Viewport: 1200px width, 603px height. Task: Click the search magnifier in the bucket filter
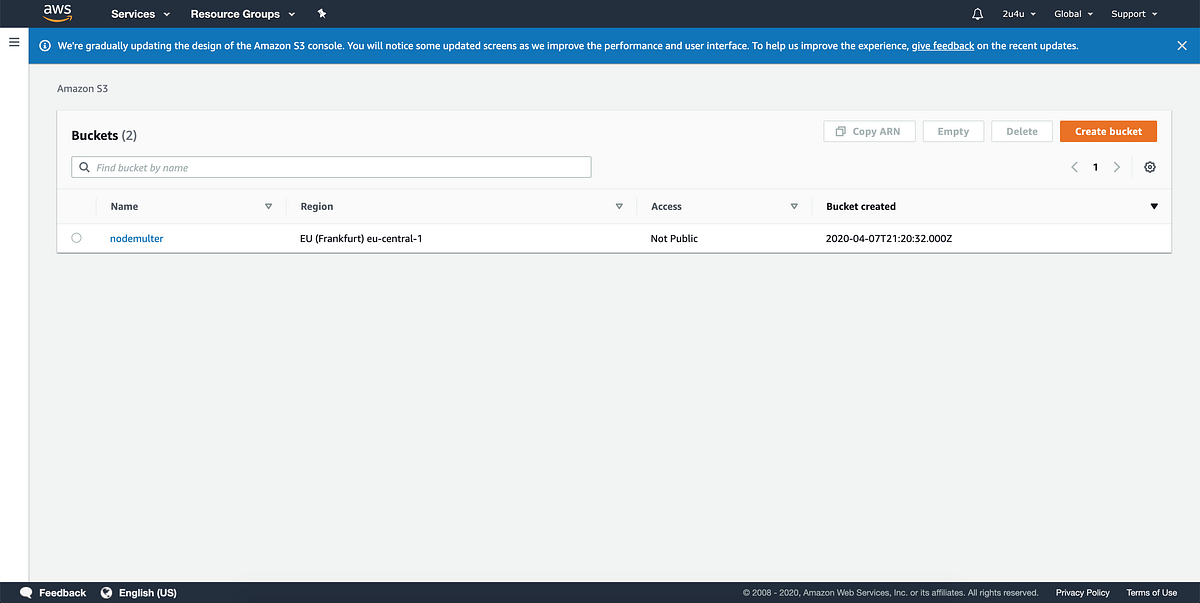tap(84, 166)
